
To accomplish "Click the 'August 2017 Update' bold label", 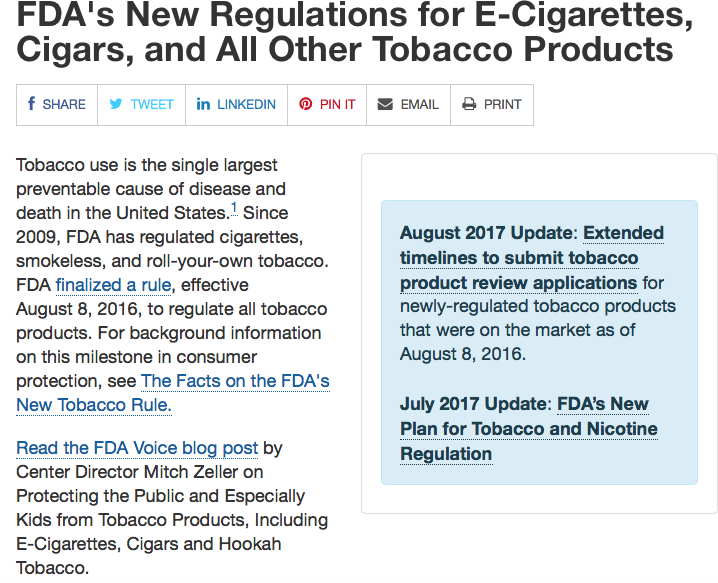I will pos(487,233).
